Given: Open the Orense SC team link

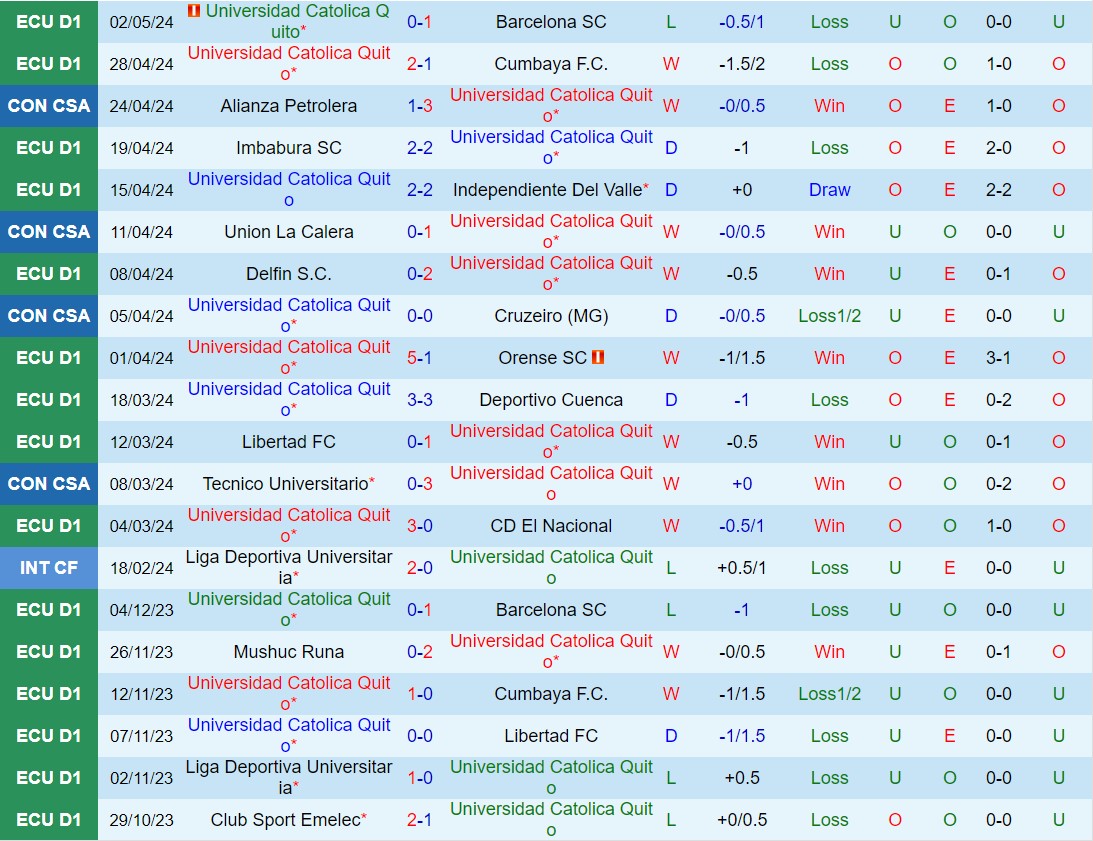Looking at the screenshot, I should coord(542,358).
